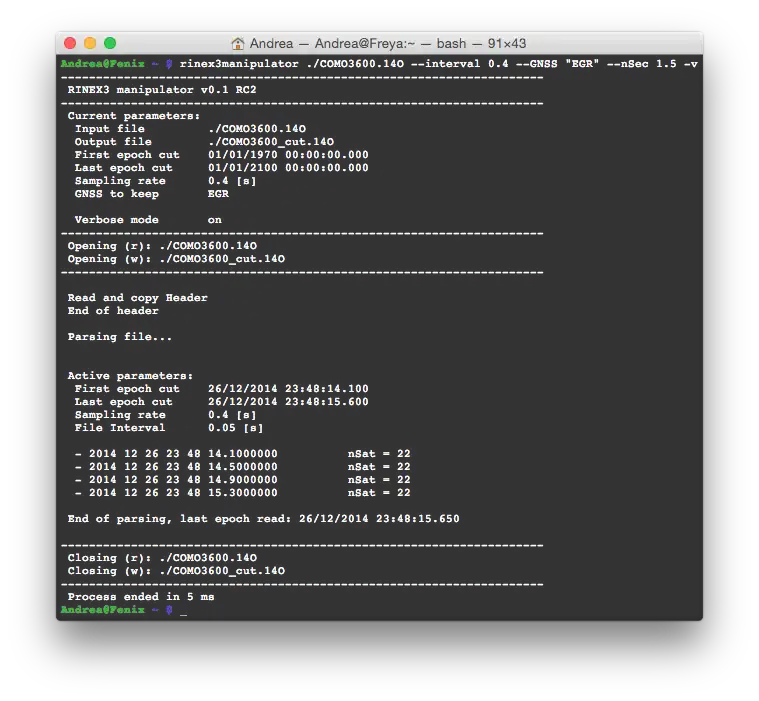Click the 'End of header' line
The width and height of the screenshot is (759, 701).
(113, 311)
